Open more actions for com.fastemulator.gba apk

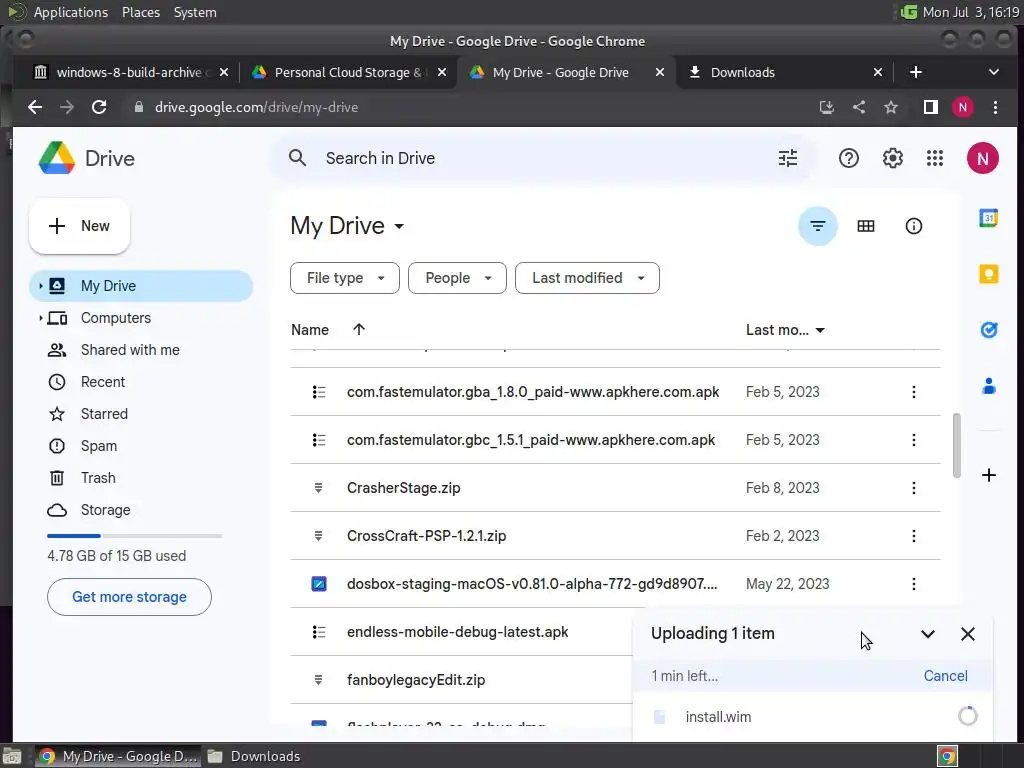tap(913, 392)
